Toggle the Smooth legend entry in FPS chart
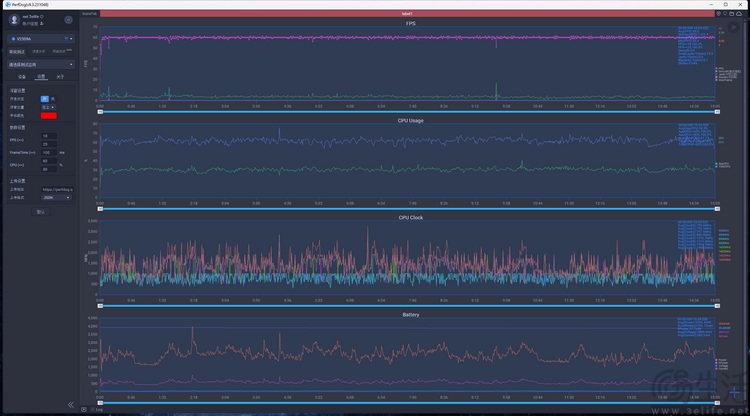750x416 pixels. [x=728, y=71]
